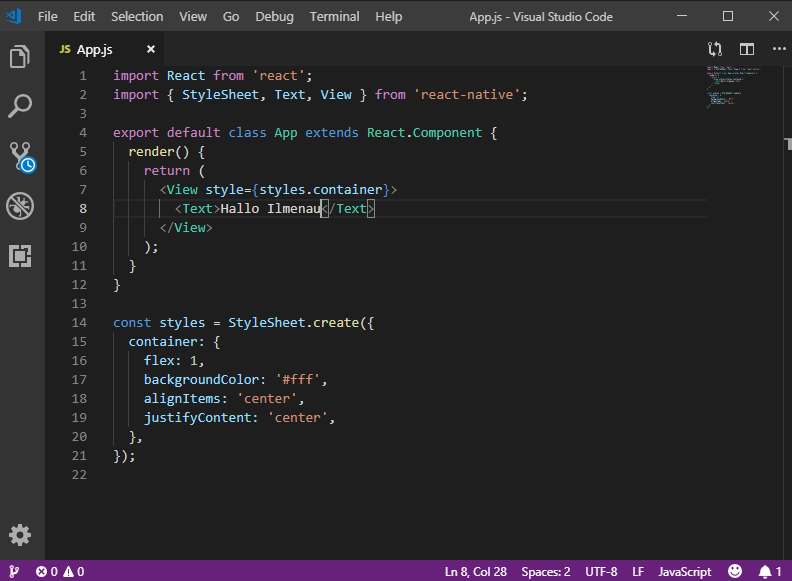This screenshot has height=581, width=792.
Task: Open the Debug view icon
Action: pyautogui.click(x=20, y=206)
